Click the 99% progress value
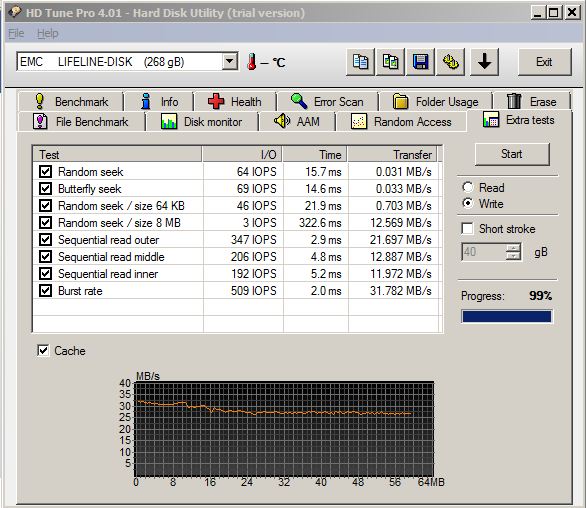The image size is (586, 508). [x=540, y=296]
